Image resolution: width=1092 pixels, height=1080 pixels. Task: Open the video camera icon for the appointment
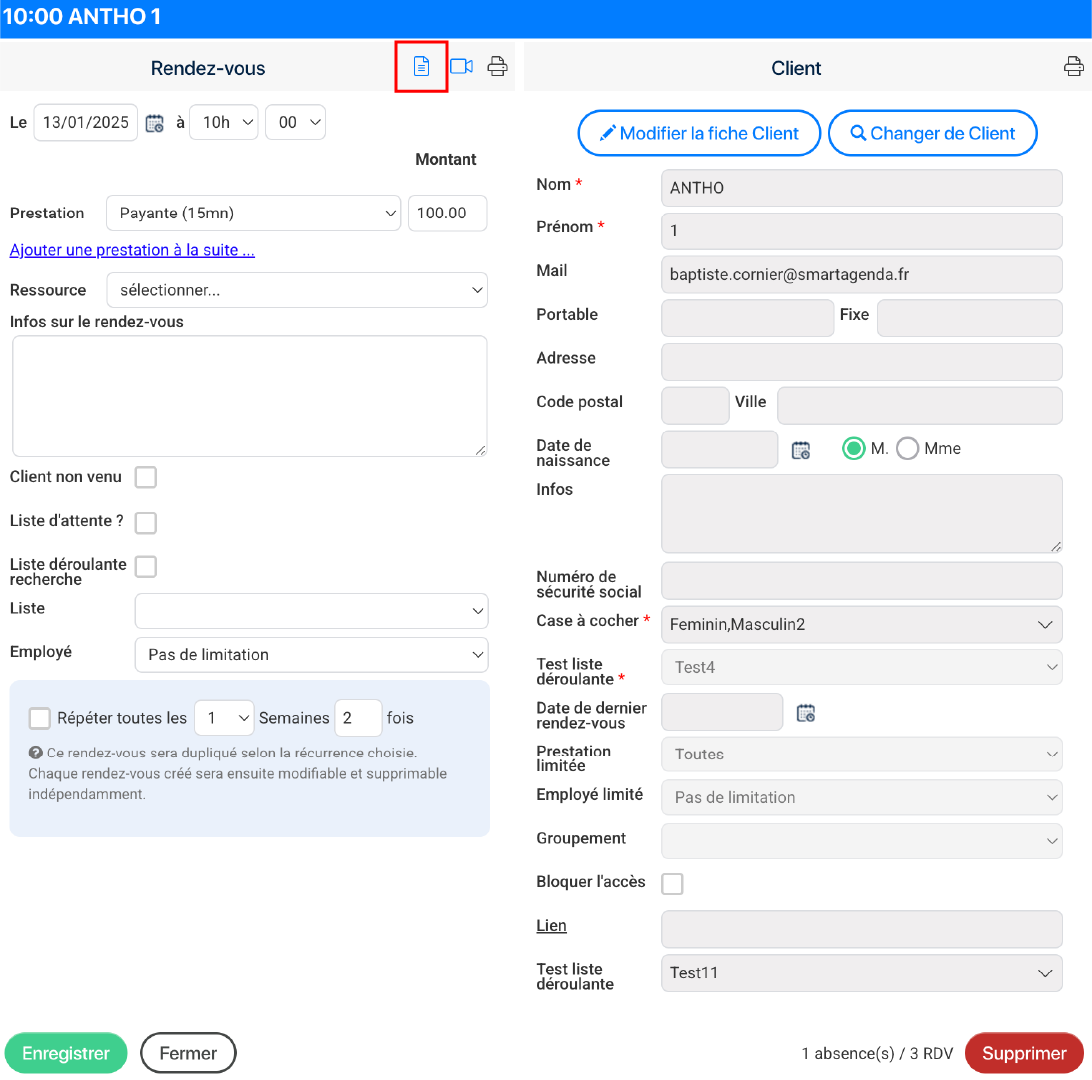461,67
